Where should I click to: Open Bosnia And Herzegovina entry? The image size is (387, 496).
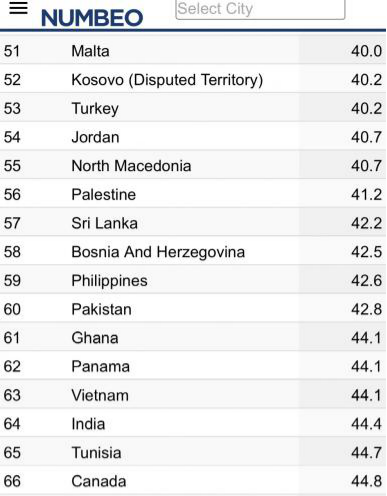click(x=158, y=252)
